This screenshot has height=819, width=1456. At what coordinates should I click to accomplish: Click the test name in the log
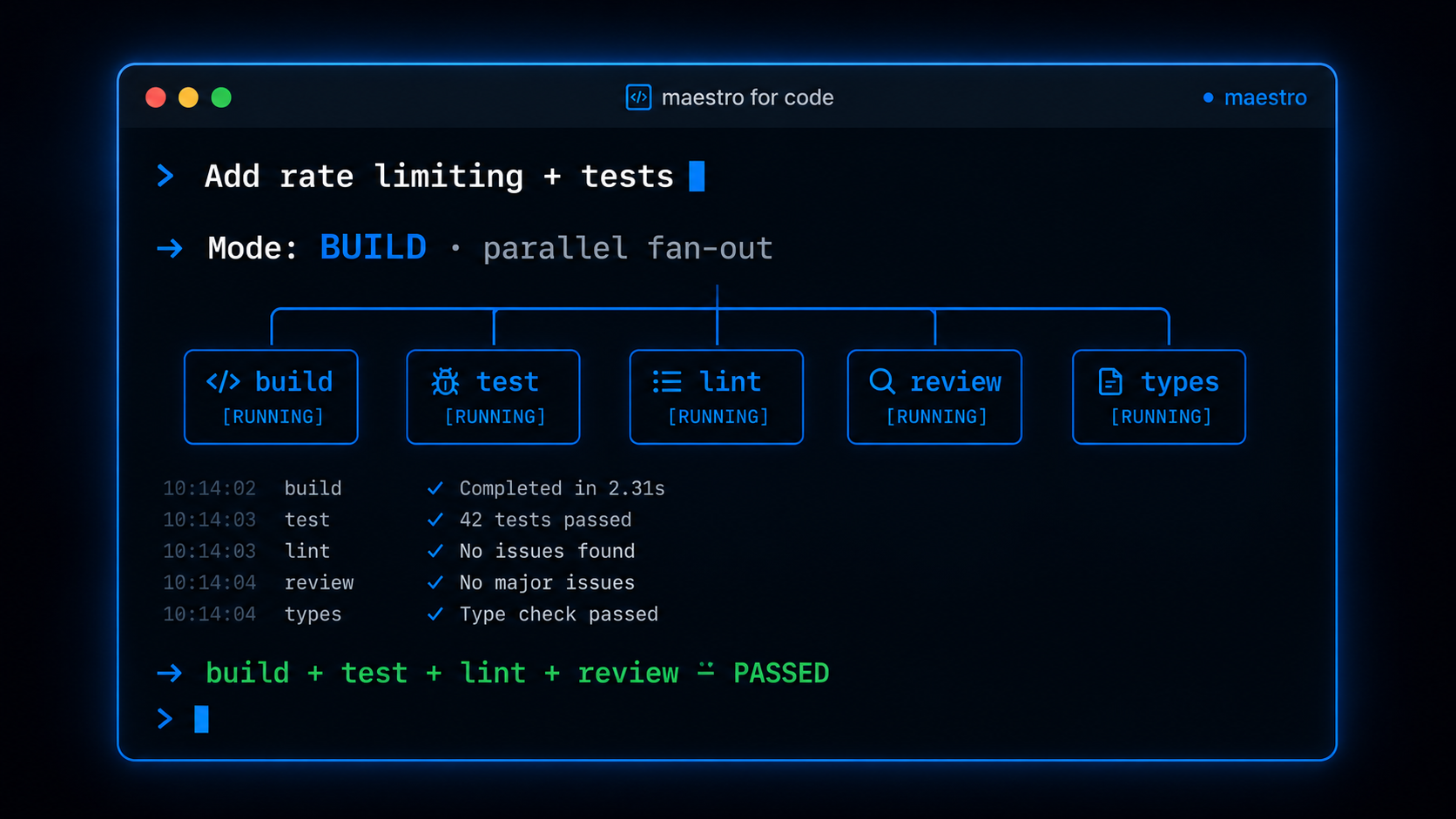point(307,520)
